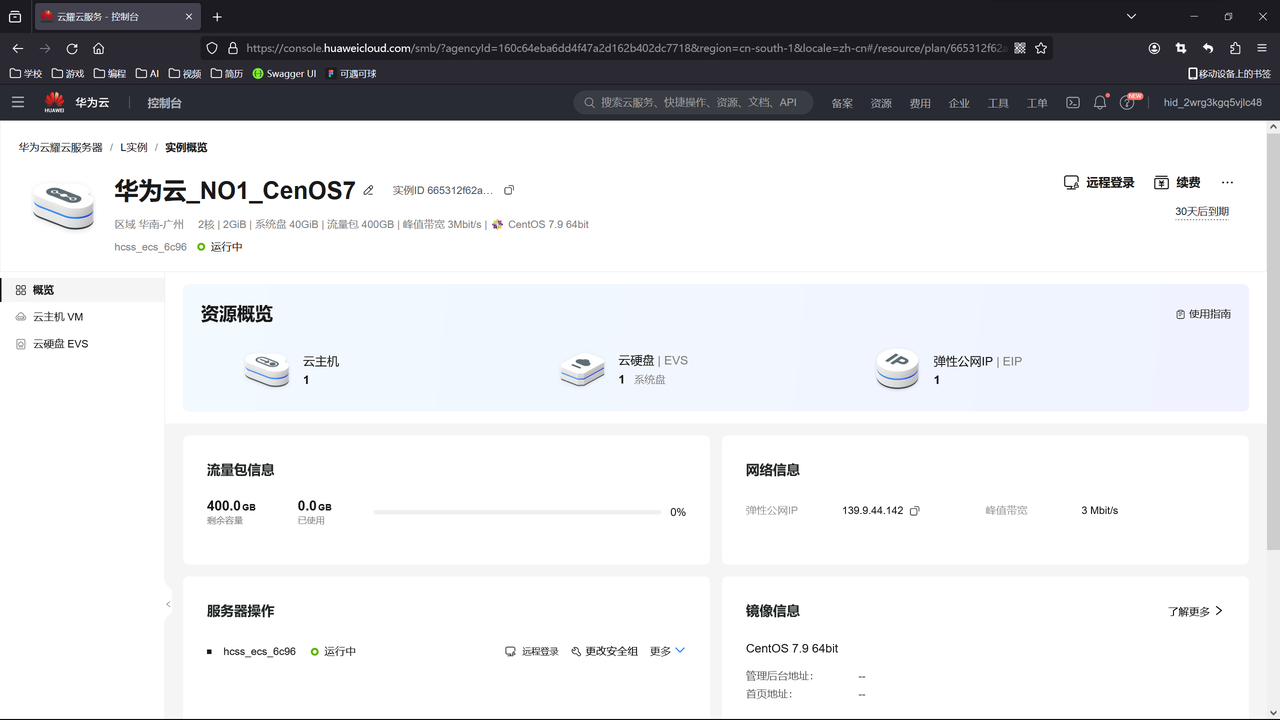Open the 简历 bookmarks folder
Image resolution: width=1280 pixels, height=720 pixels.
point(227,73)
